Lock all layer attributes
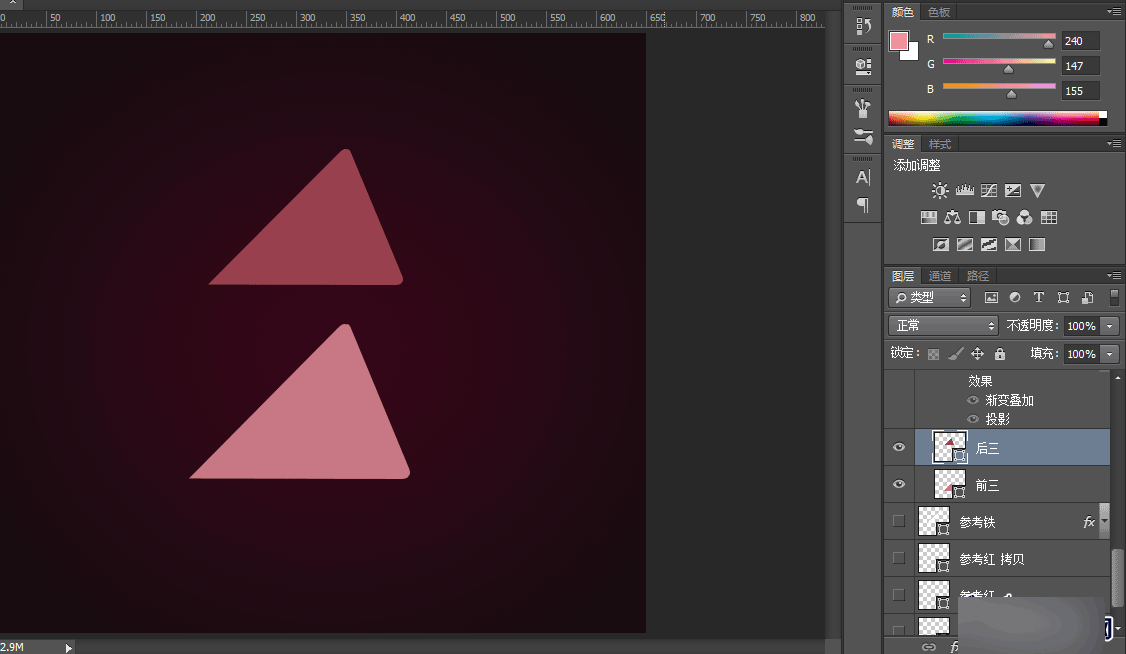The width and height of the screenshot is (1126, 654). click(x=1000, y=354)
